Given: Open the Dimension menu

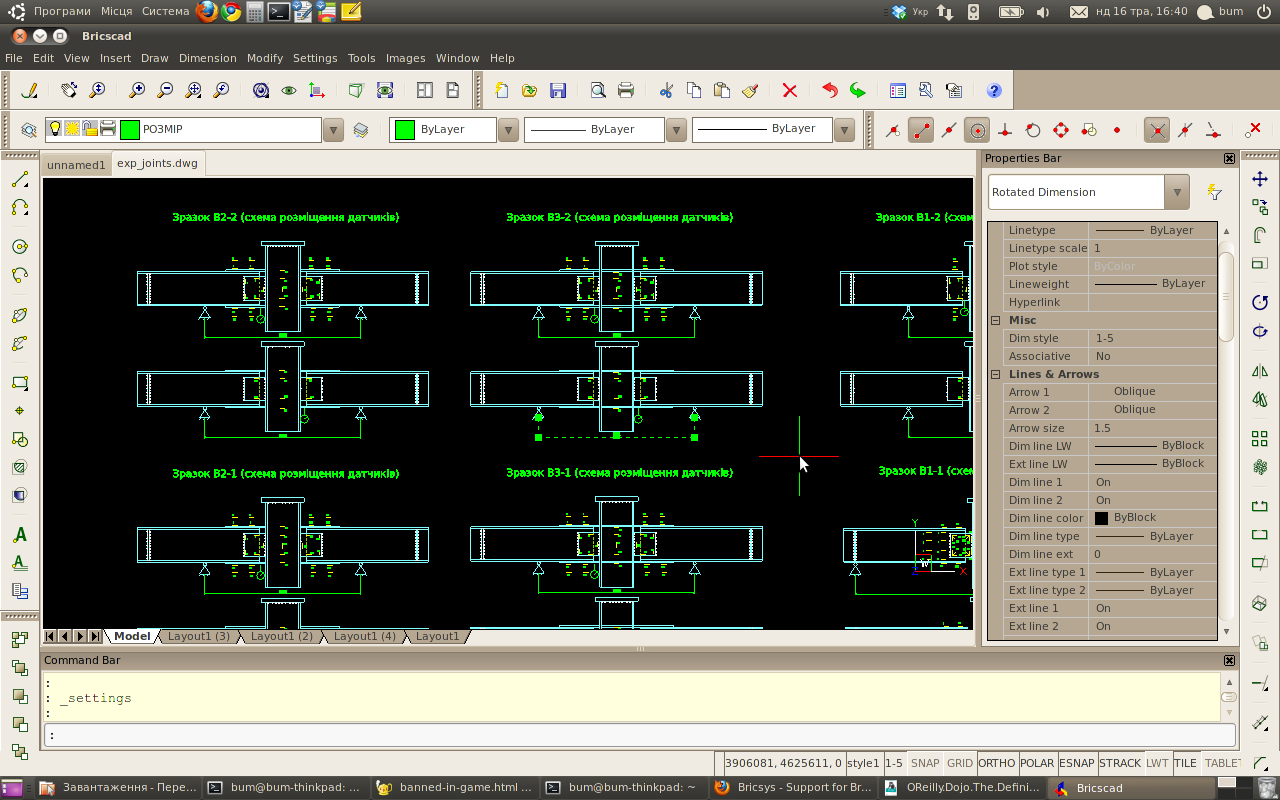Looking at the screenshot, I should tap(207, 58).
